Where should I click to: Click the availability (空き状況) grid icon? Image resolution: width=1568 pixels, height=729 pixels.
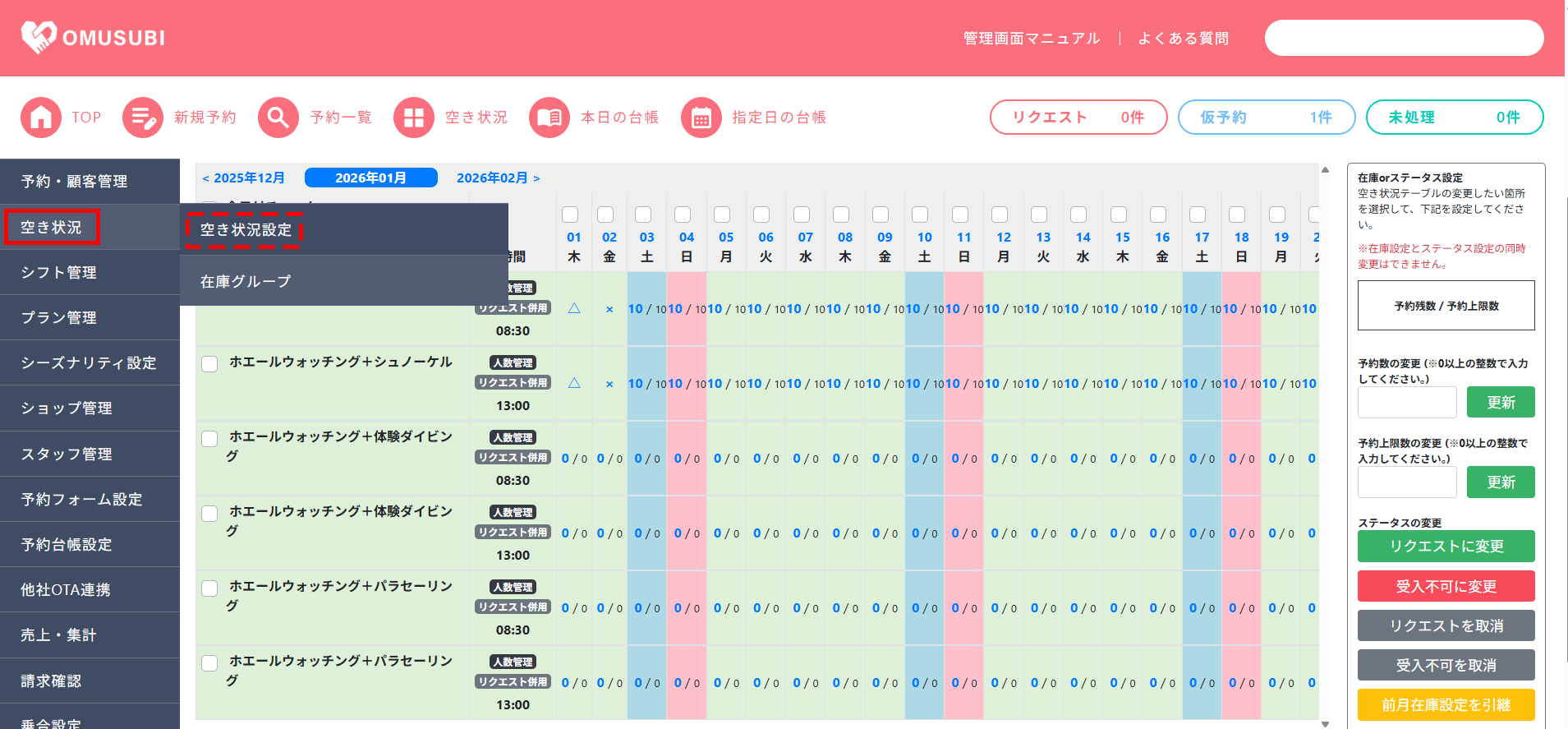414,118
